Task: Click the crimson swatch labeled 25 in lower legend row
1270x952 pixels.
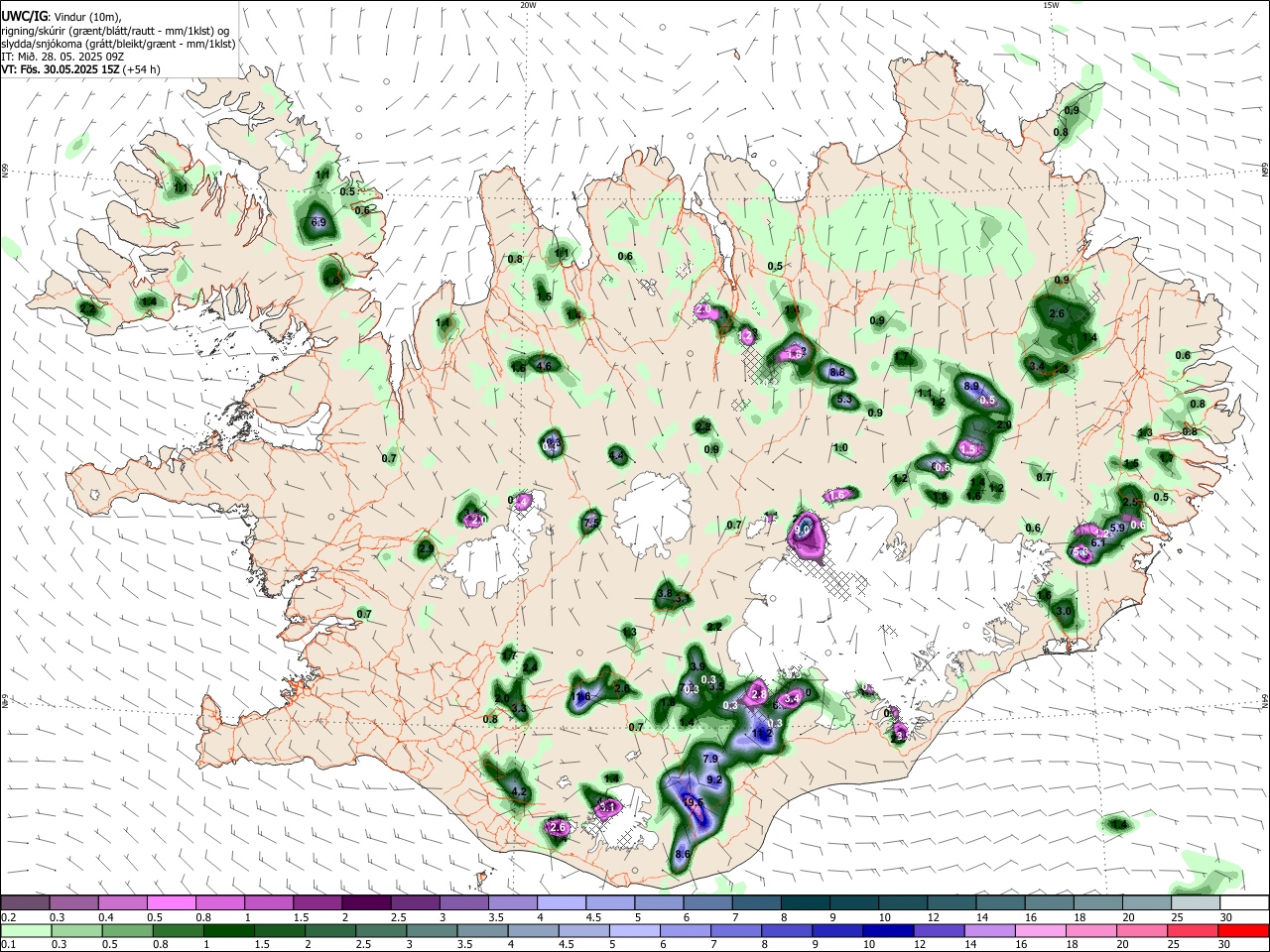Action: 1193,931
